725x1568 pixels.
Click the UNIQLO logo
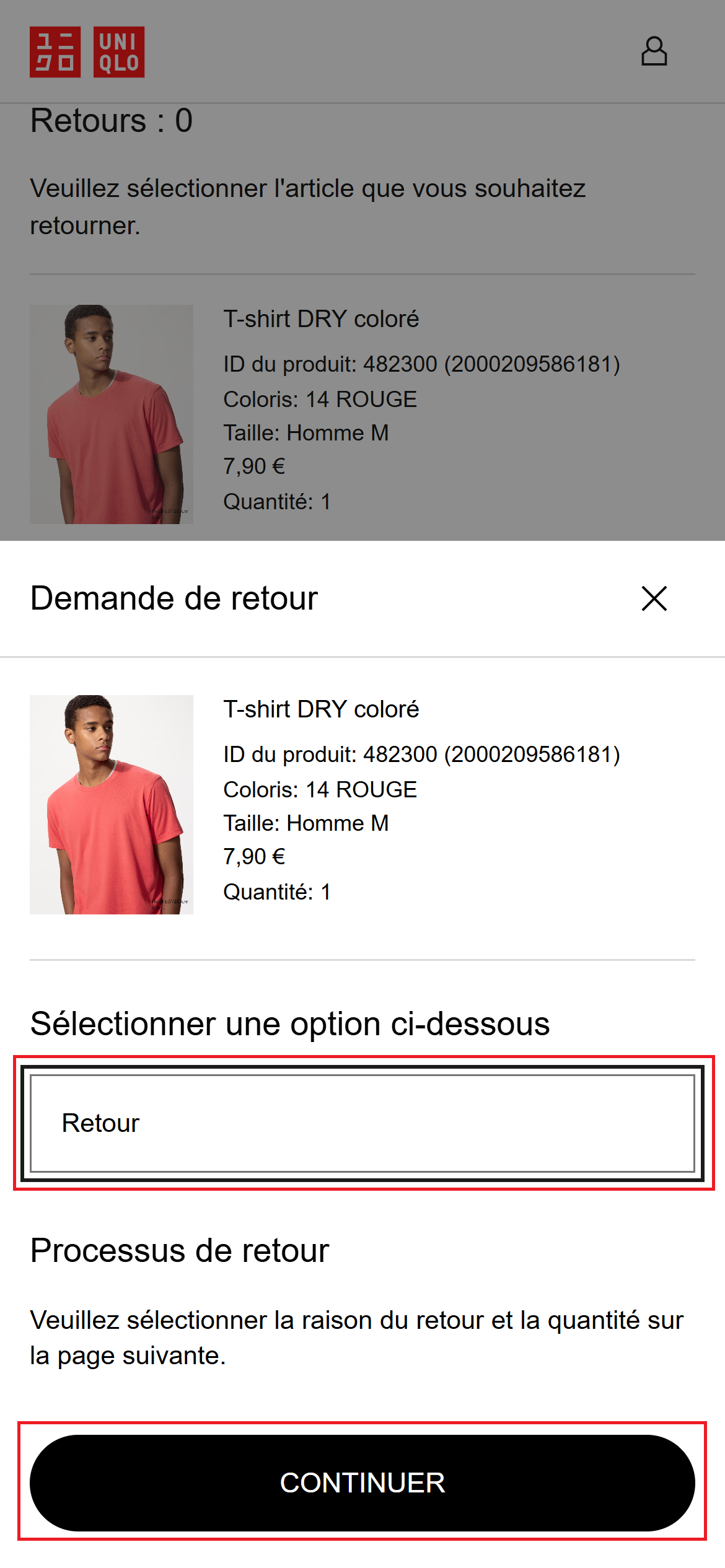[89, 51]
